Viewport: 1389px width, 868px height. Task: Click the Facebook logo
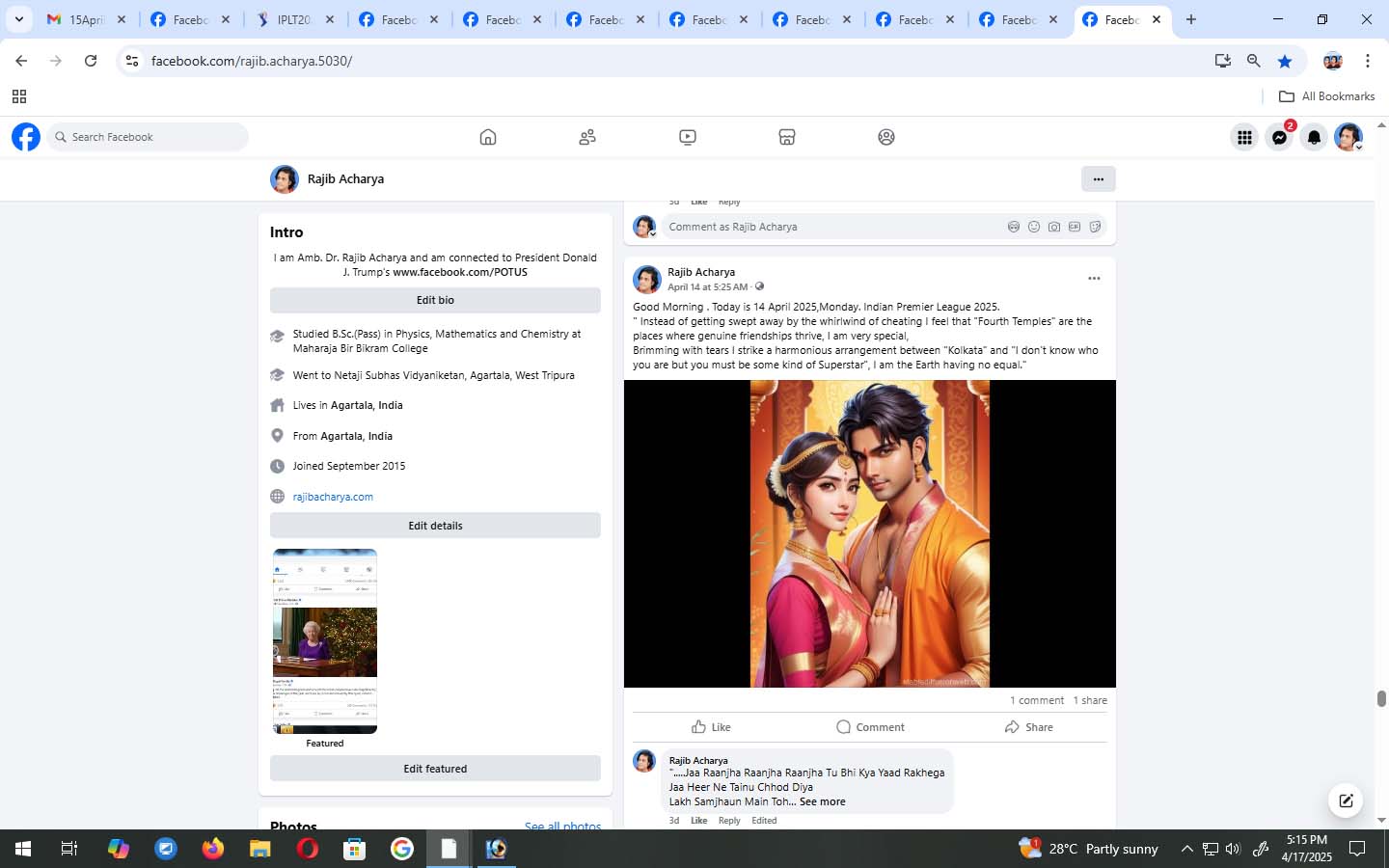(x=26, y=137)
